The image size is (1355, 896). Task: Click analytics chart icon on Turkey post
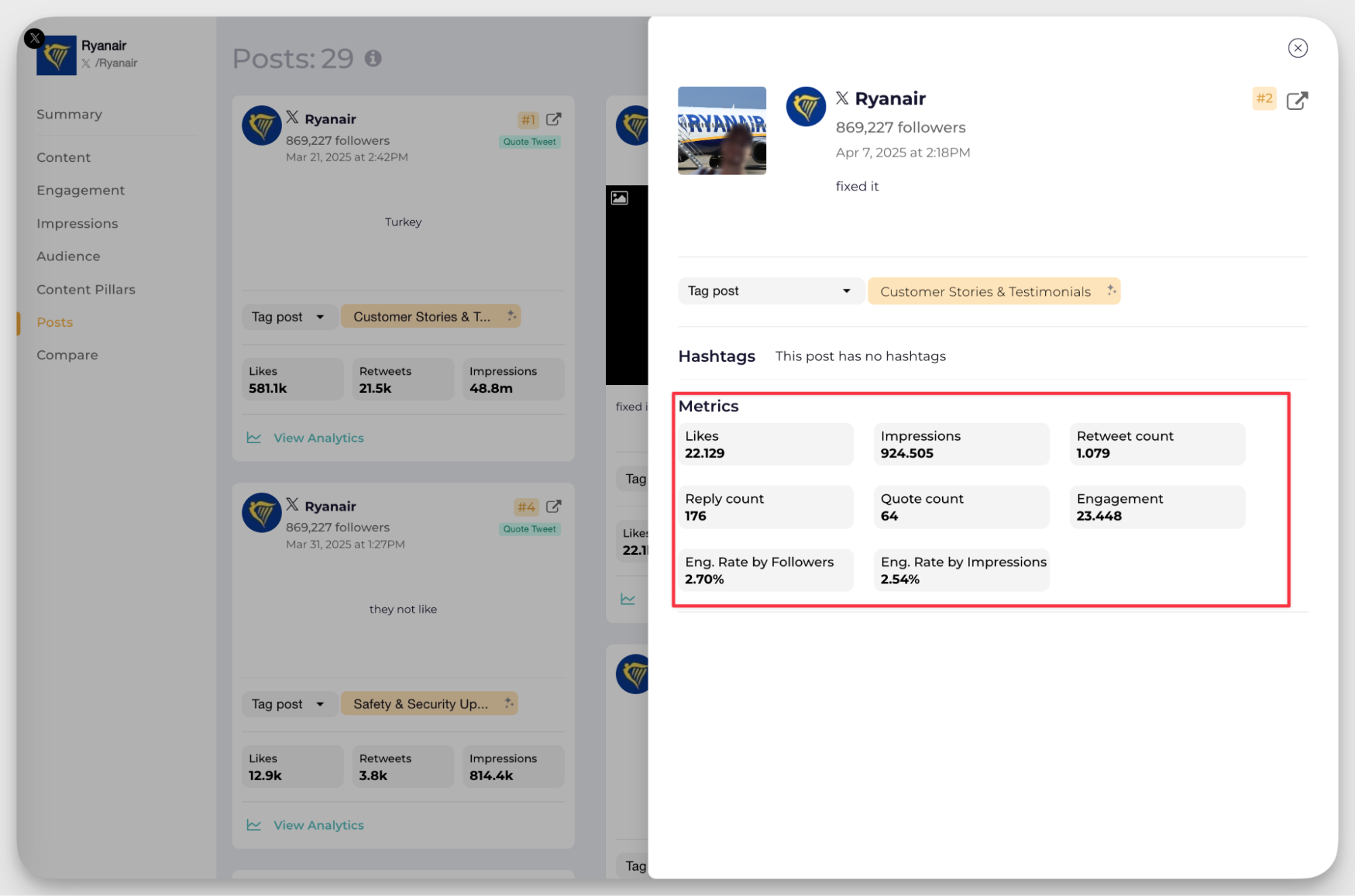point(254,437)
